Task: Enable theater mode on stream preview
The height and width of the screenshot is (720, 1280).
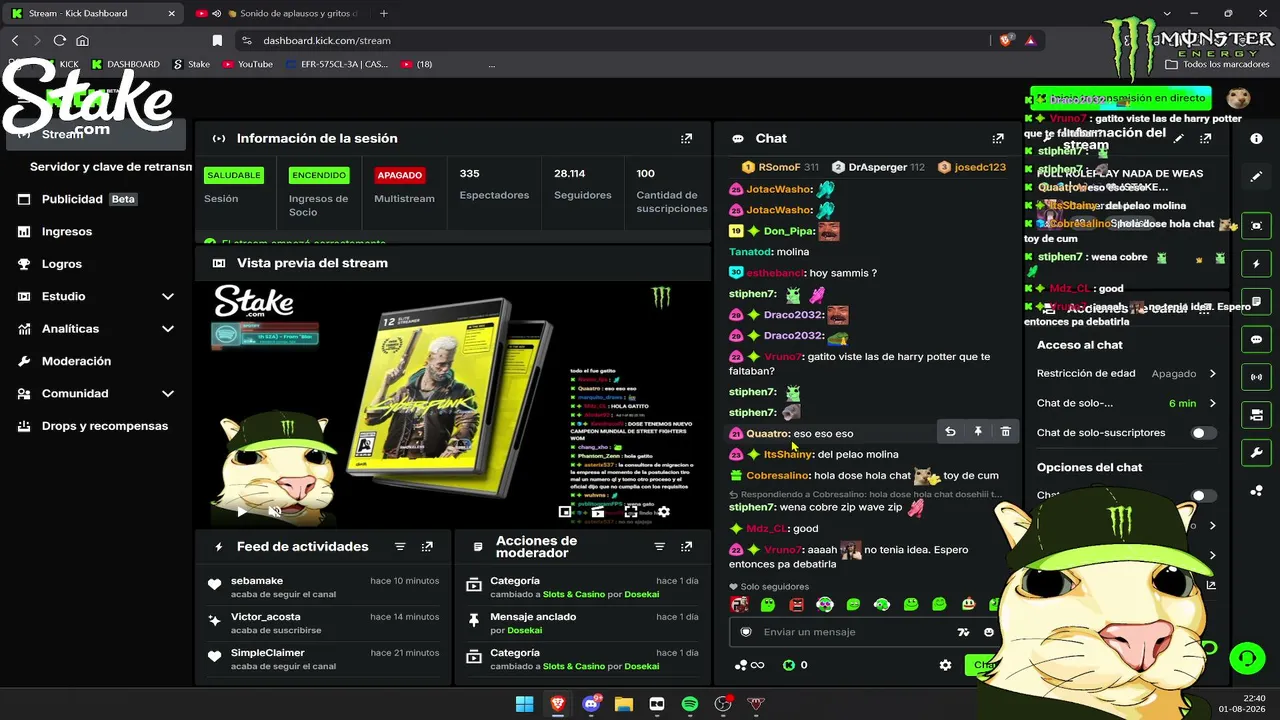Action: pyautogui.click(x=598, y=512)
